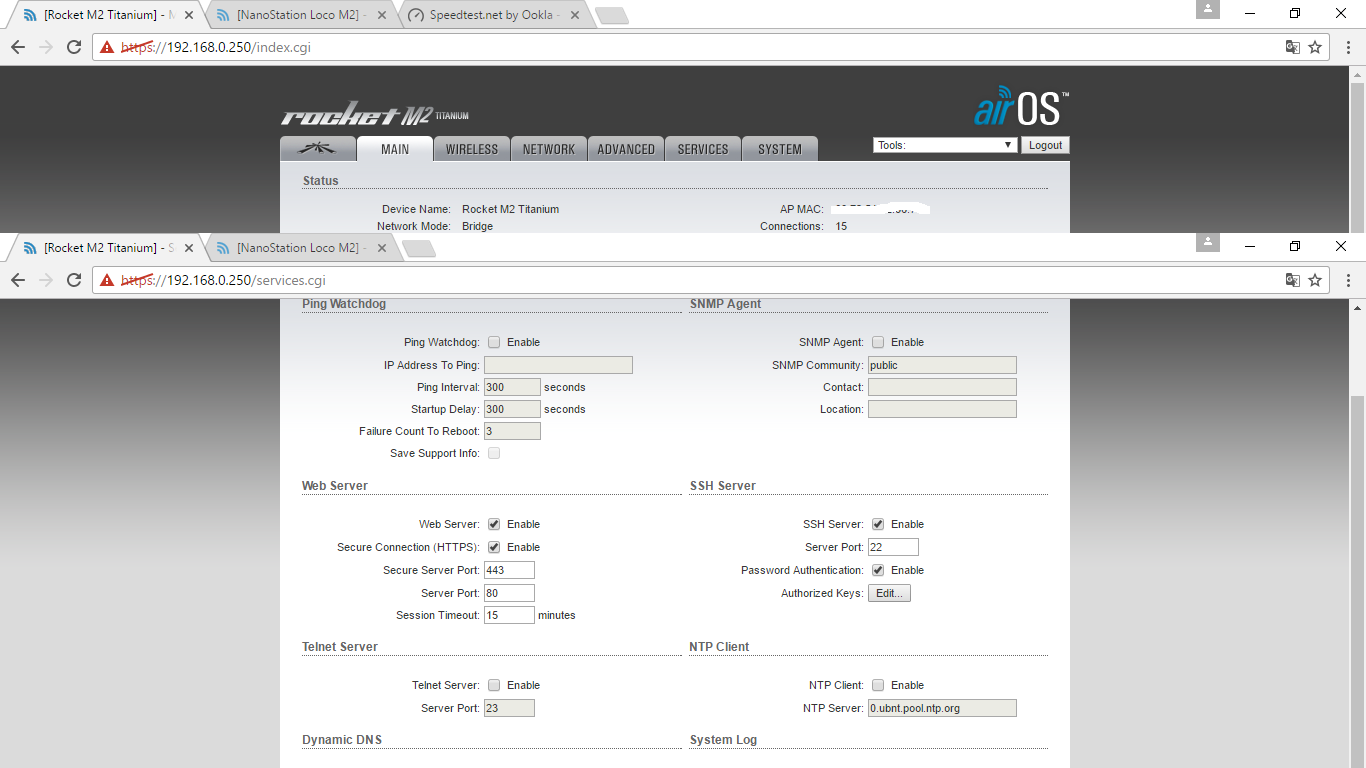
Task: Click reload icon in services.cgi window
Action: [x=74, y=280]
